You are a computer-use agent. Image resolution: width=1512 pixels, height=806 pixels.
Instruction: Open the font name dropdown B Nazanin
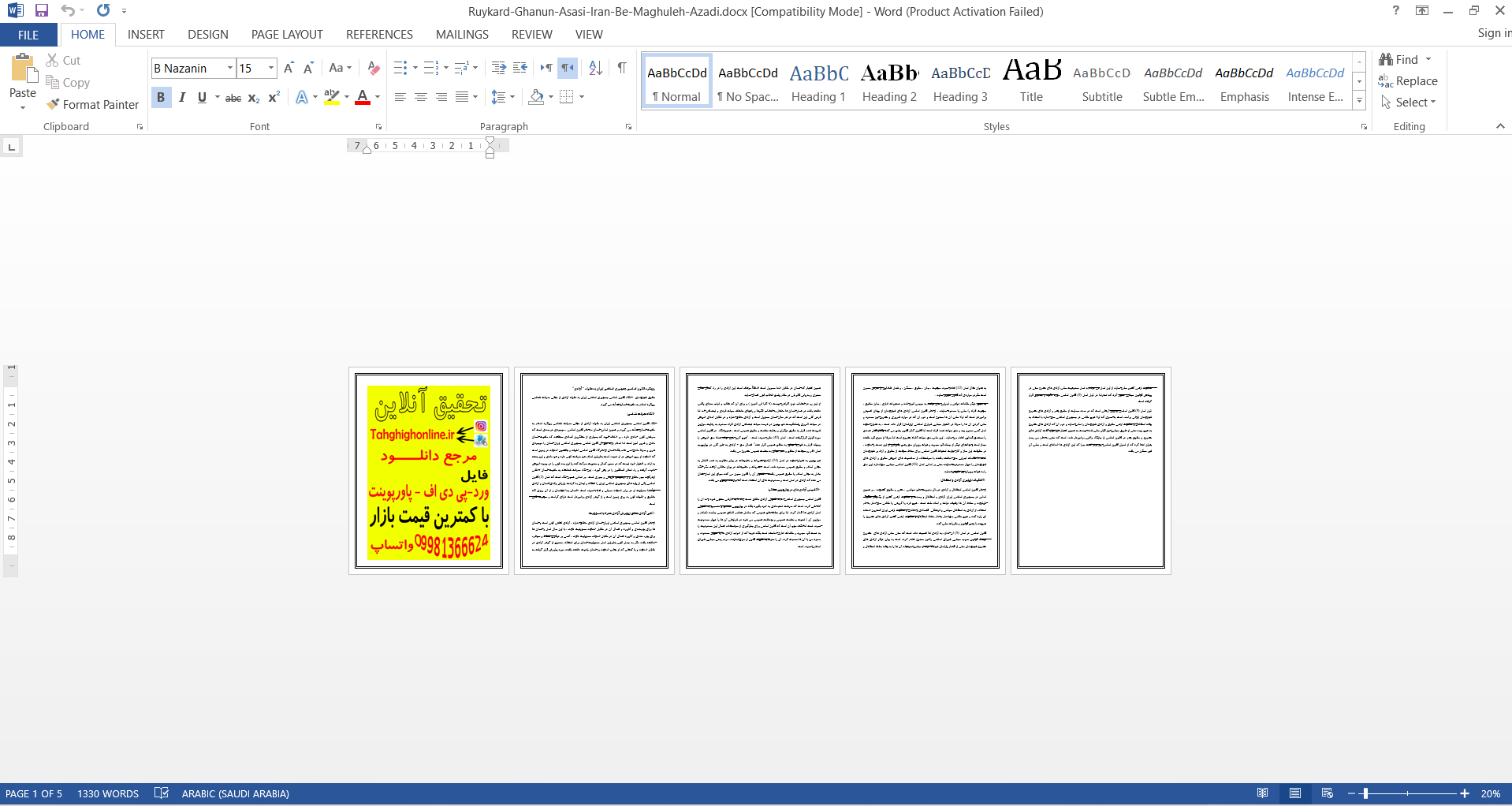click(230, 68)
